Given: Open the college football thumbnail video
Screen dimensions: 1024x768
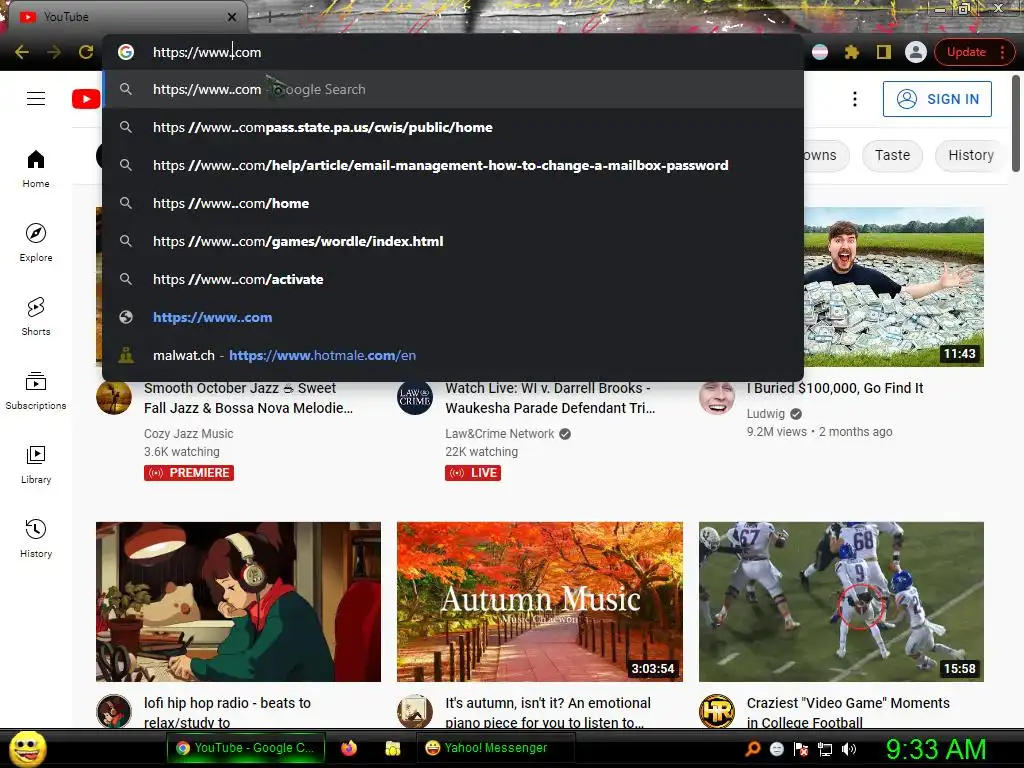Looking at the screenshot, I should coord(841,601).
